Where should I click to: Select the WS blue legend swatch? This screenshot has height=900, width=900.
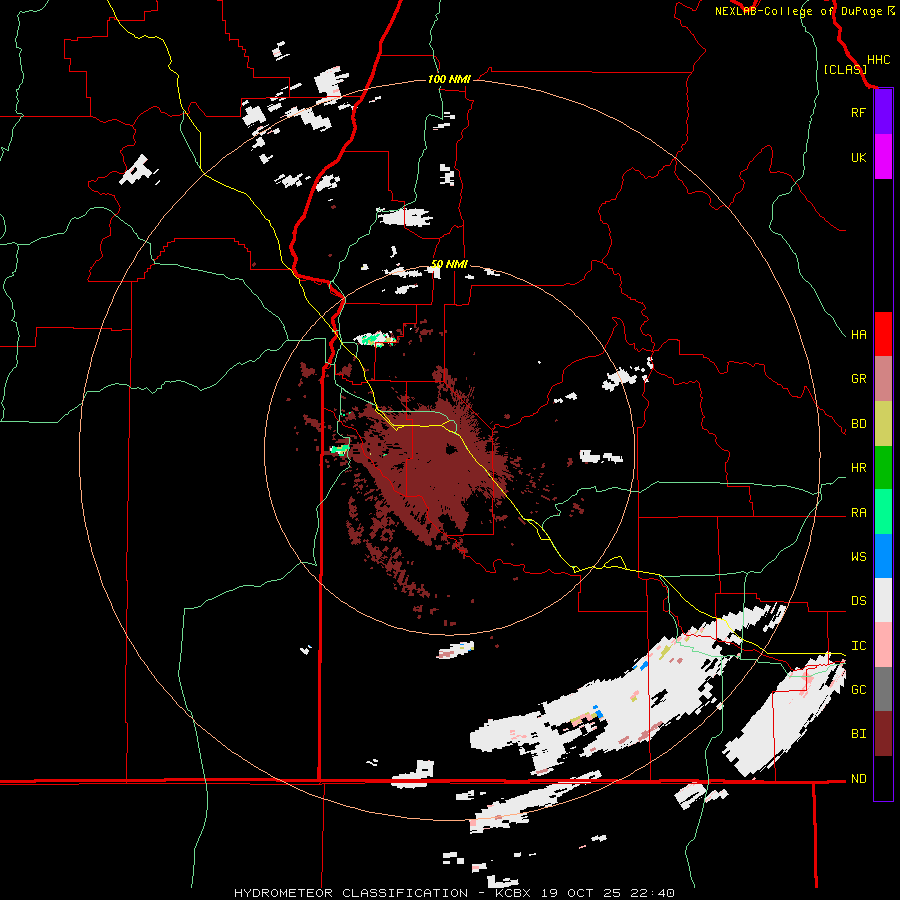point(883,556)
